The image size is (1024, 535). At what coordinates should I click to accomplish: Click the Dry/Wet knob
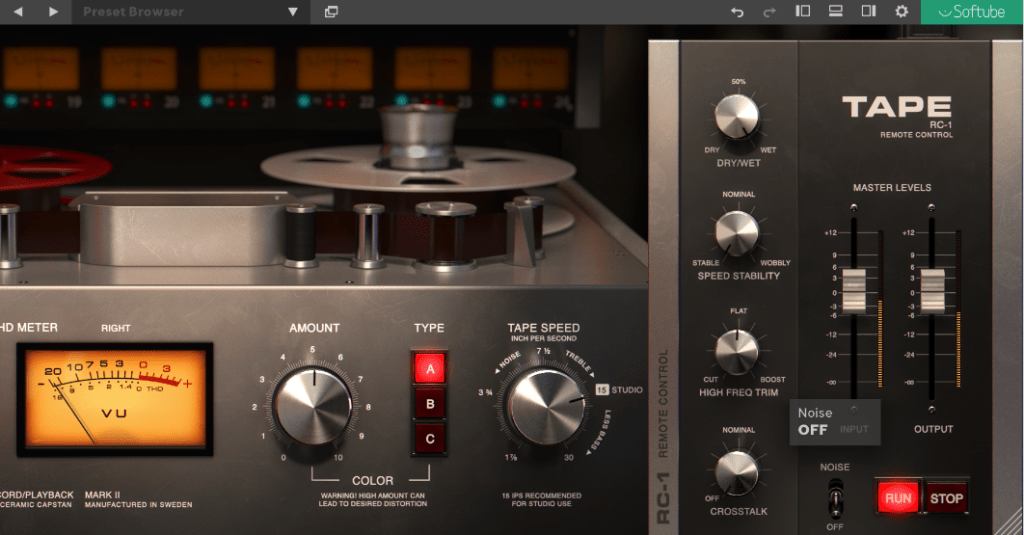click(737, 118)
